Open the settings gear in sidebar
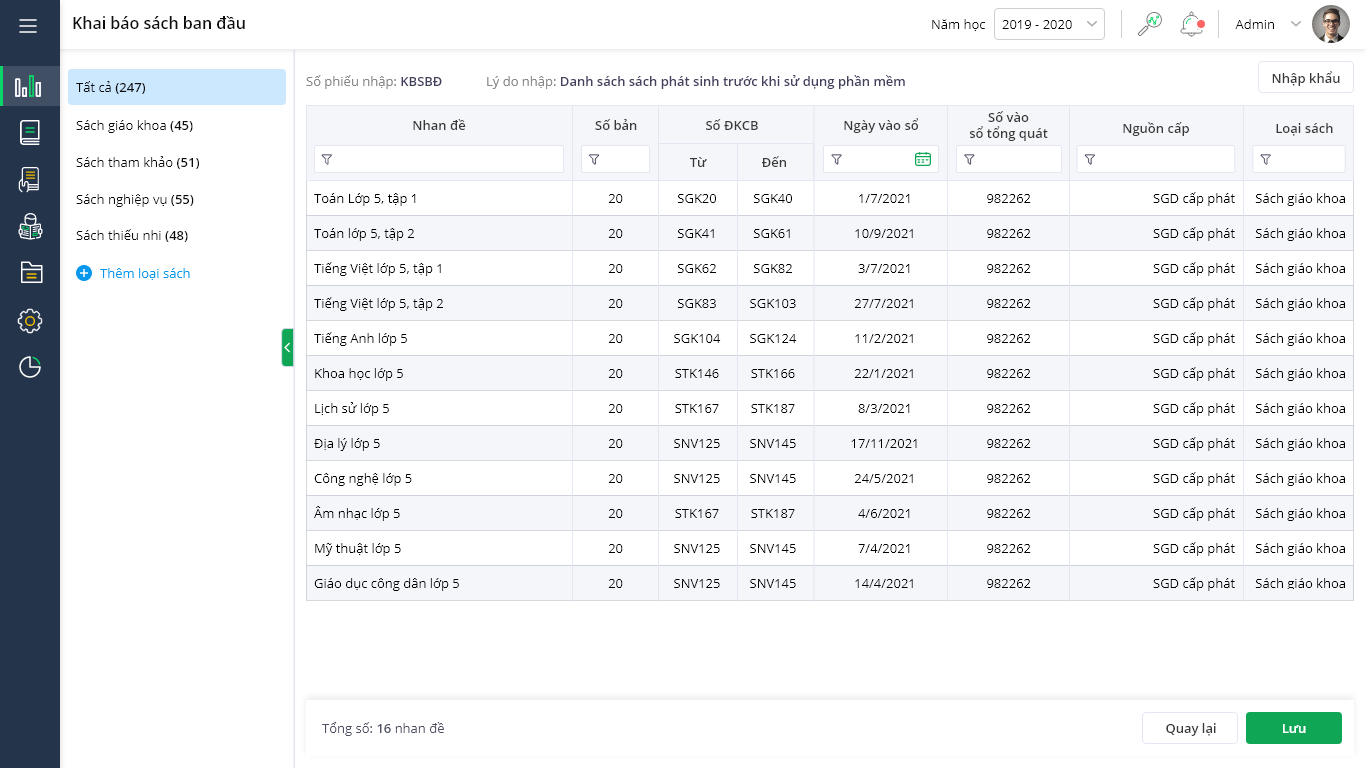 [x=29, y=320]
